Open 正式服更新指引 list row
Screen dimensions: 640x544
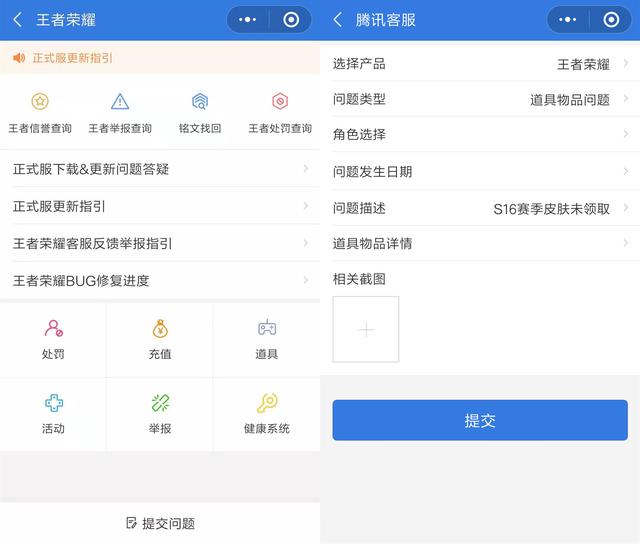160,206
